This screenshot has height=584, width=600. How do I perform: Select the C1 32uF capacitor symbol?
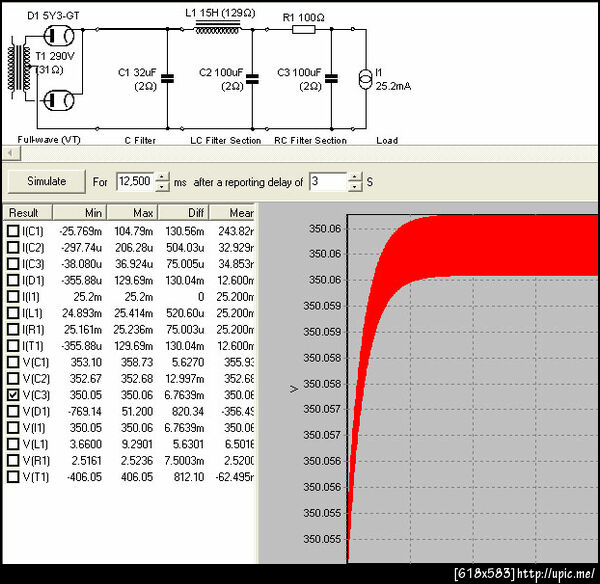click(x=167, y=78)
